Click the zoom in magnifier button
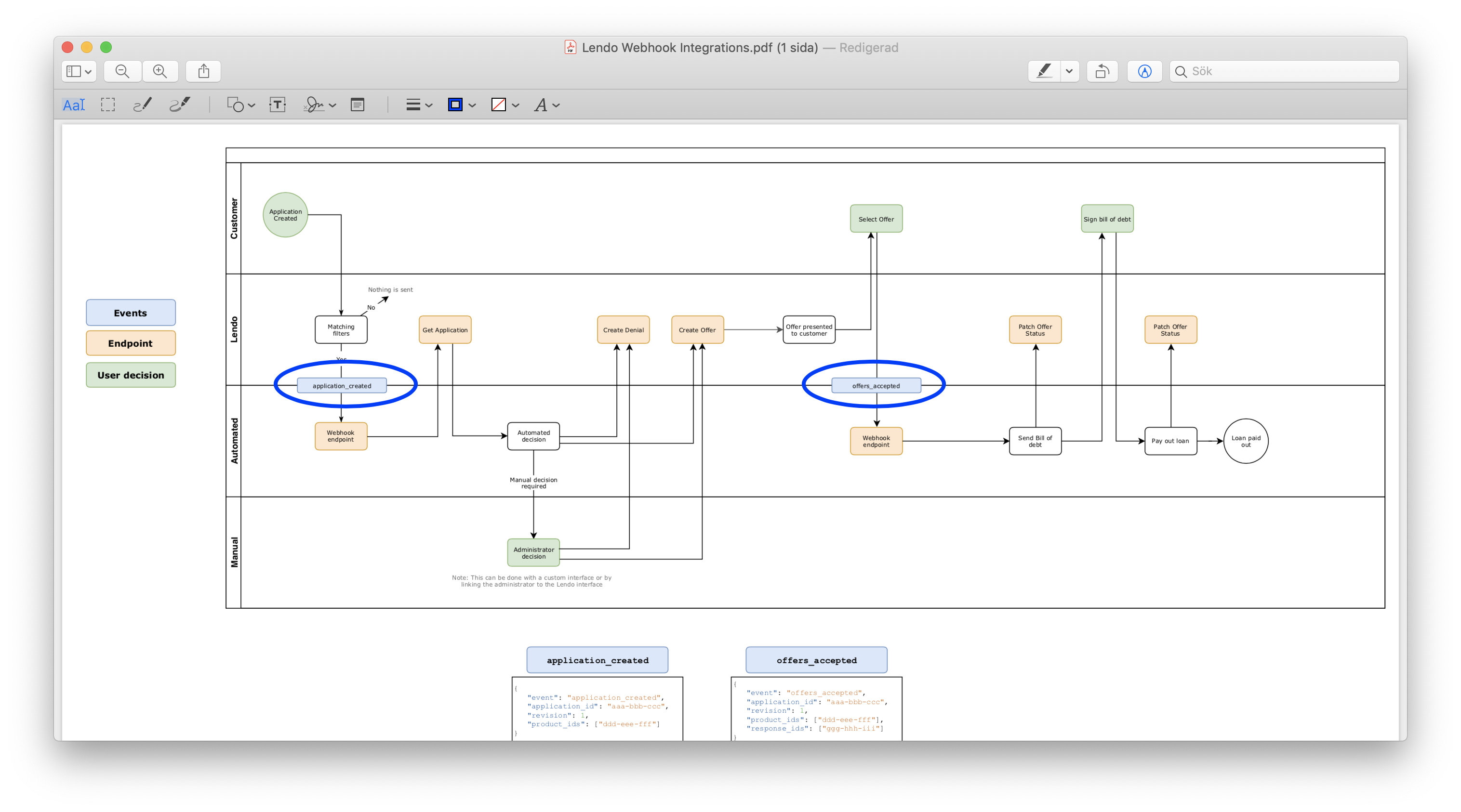Image resolution: width=1461 pixels, height=812 pixels. (160, 71)
